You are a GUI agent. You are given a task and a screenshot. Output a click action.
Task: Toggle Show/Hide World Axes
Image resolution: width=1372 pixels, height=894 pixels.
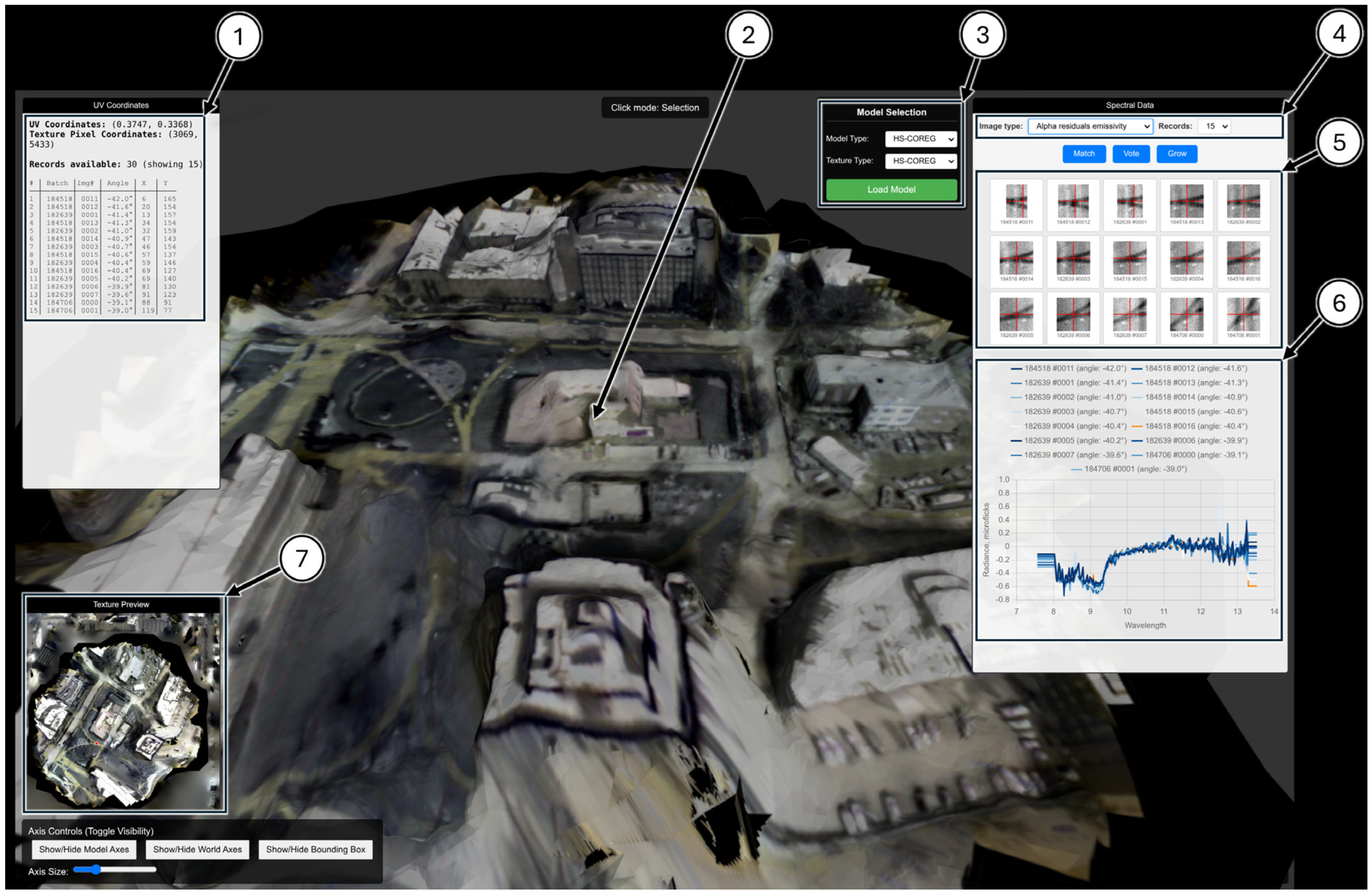(x=198, y=849)
